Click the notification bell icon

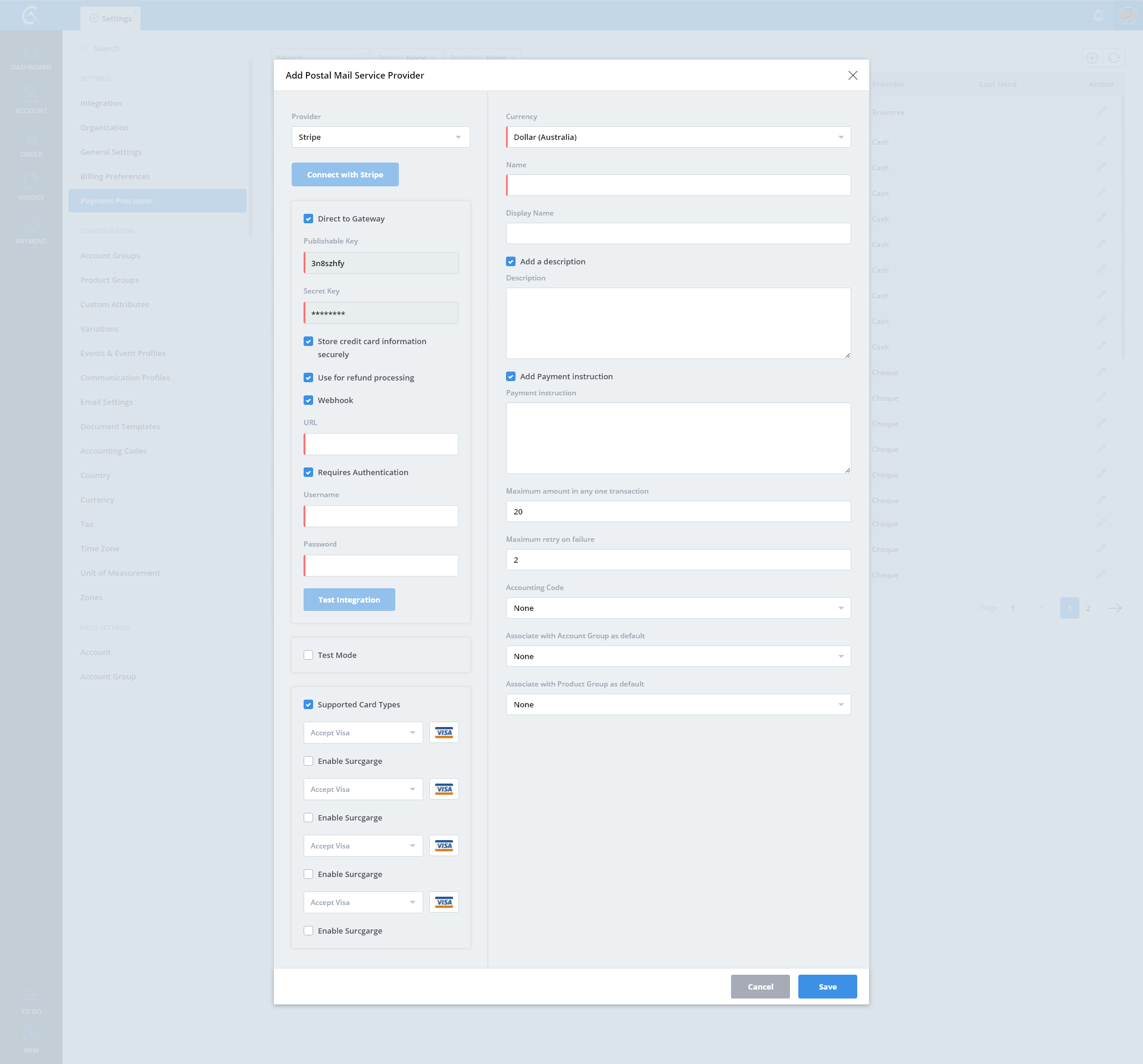pos(1098,15)
